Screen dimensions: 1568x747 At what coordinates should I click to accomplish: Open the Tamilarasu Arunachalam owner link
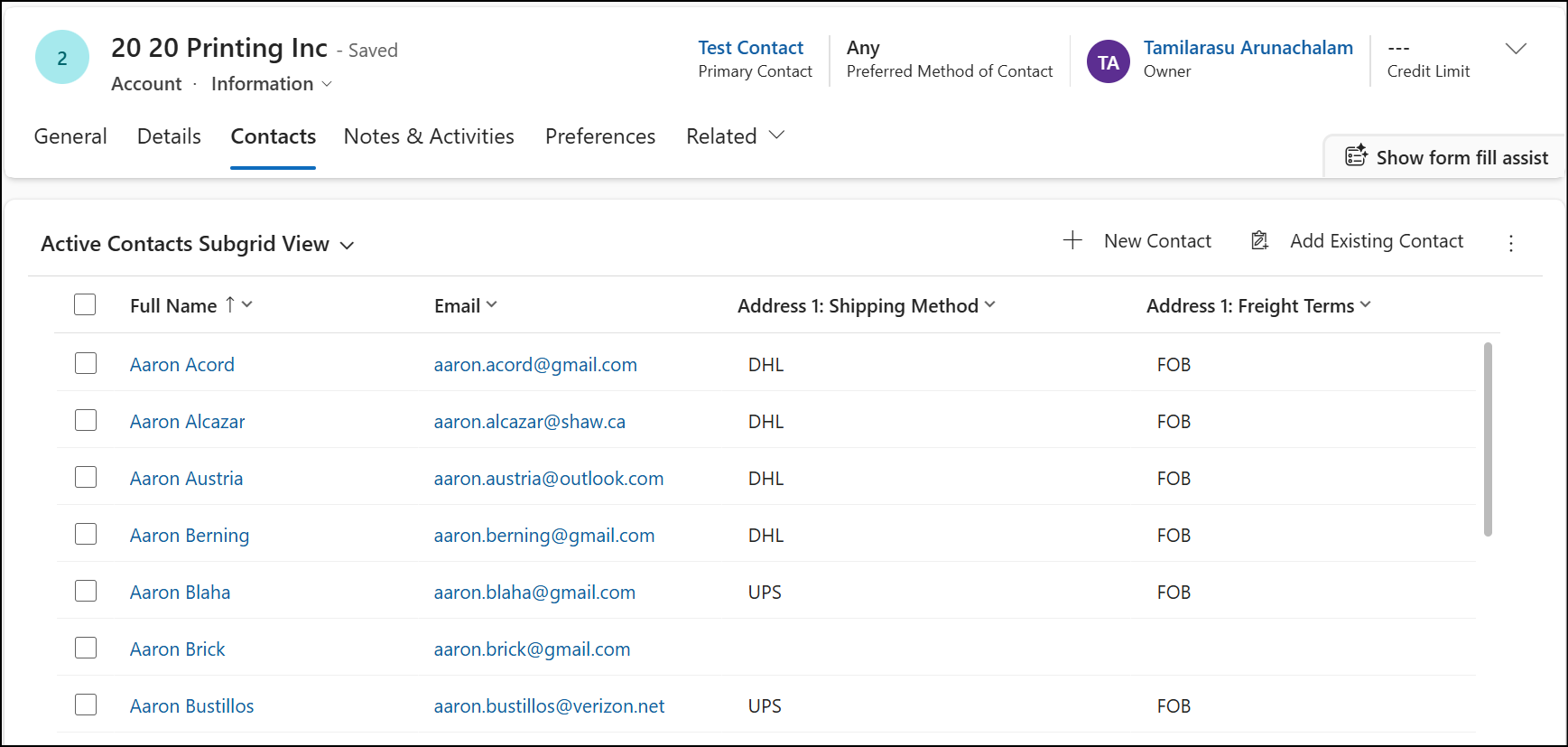pyautogui.click(x=1248, y=48)
